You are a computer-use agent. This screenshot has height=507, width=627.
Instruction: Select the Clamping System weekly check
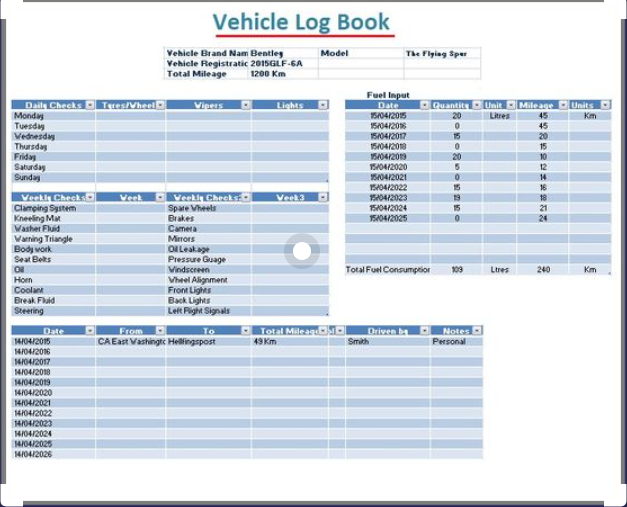tap(53, 208)
